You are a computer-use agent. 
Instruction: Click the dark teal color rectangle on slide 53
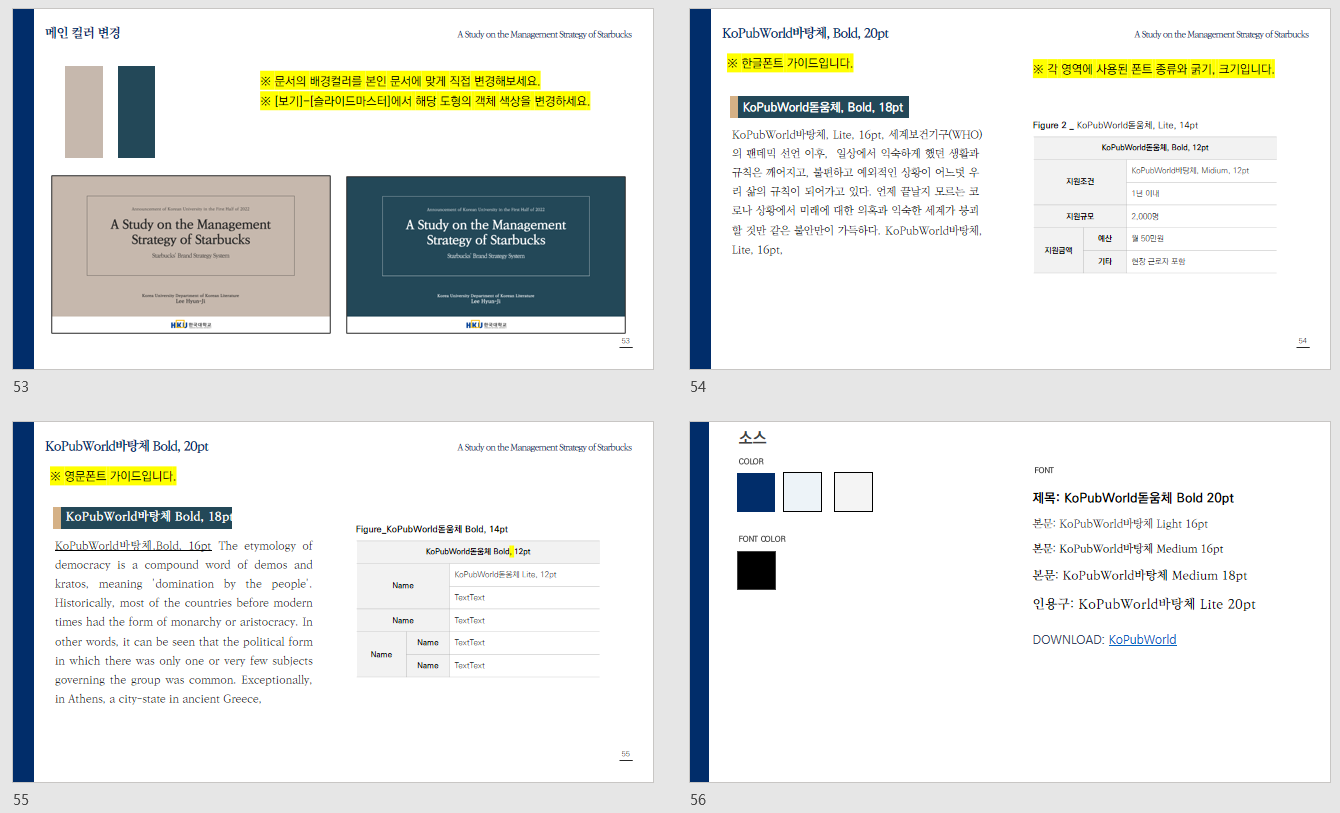point(136,112)
